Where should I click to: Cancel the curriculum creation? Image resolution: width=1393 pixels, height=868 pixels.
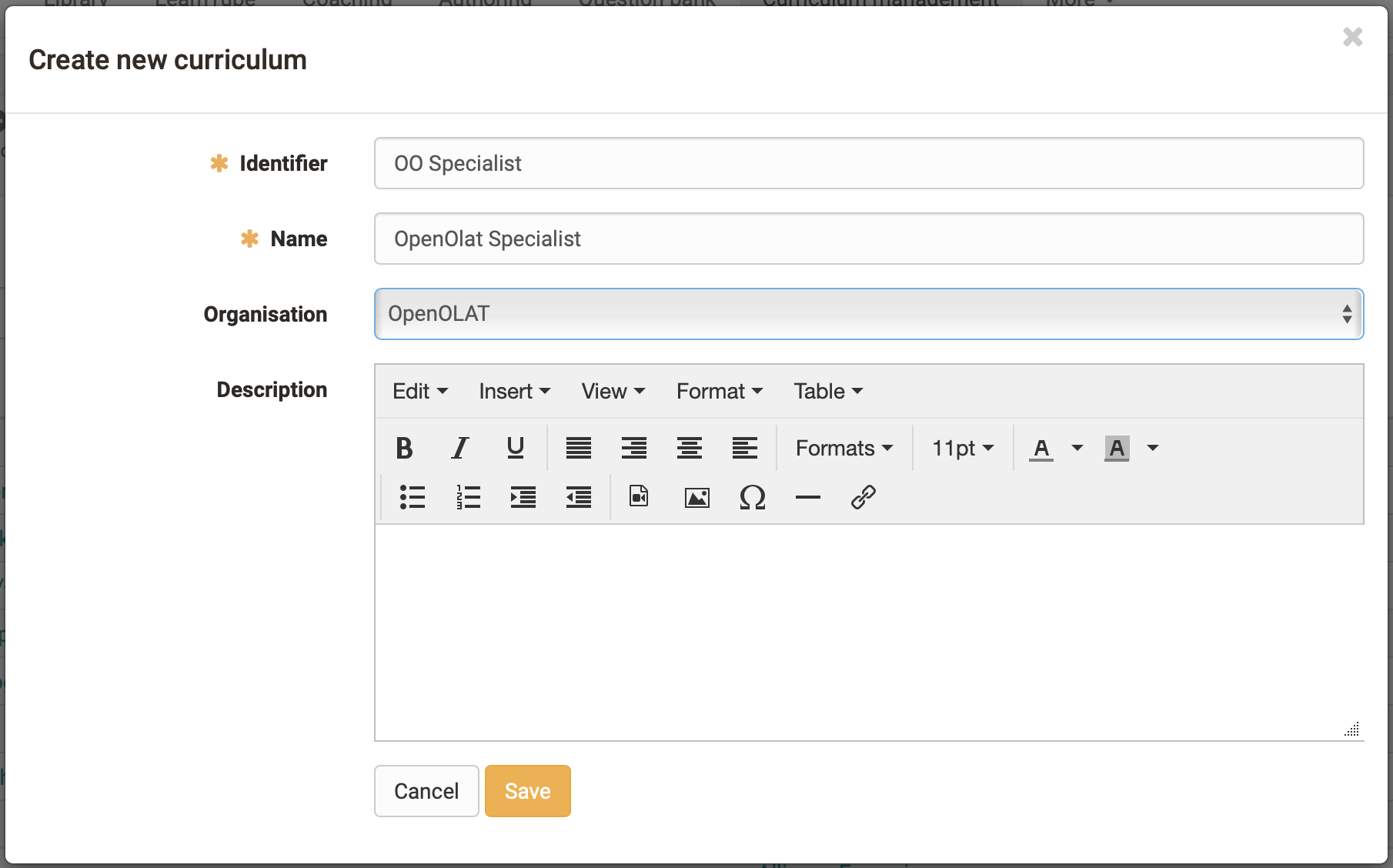pyautogui.click(x=426, y=791)
